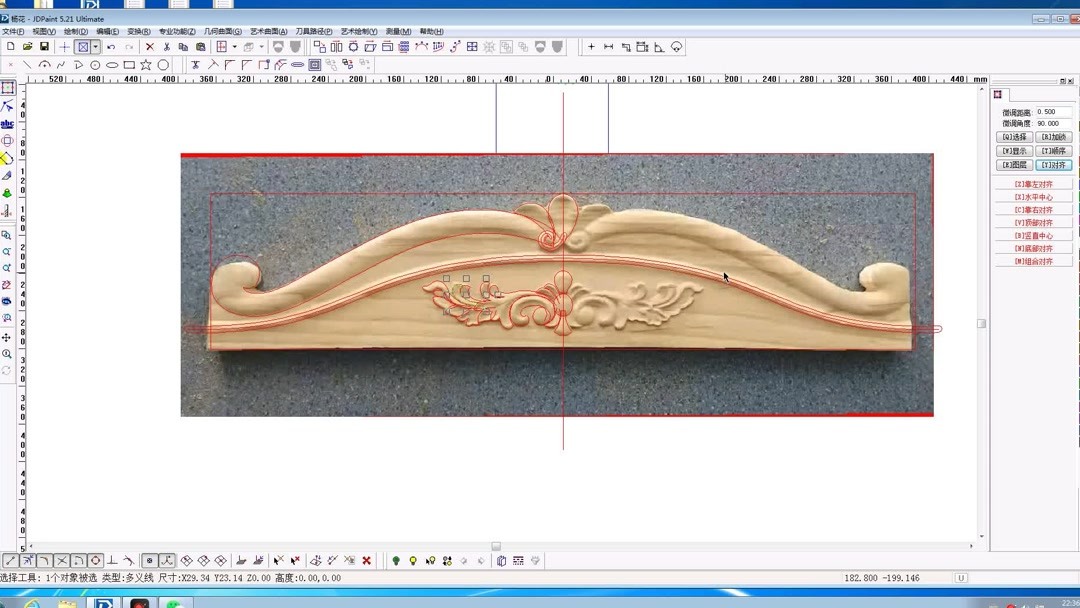
Task: Select the rectangle drawing tool
Action: [x=128, y=64]
